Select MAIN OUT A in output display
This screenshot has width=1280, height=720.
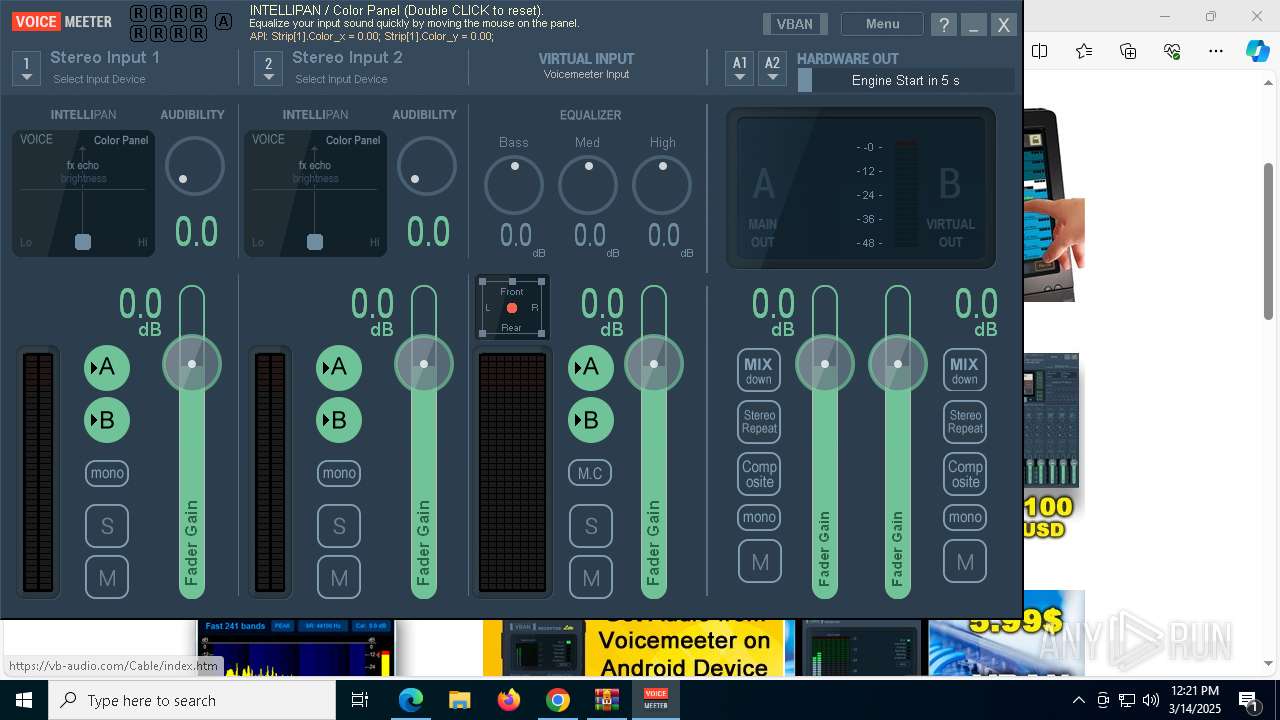pyautogui.click(x=763, y=207)
